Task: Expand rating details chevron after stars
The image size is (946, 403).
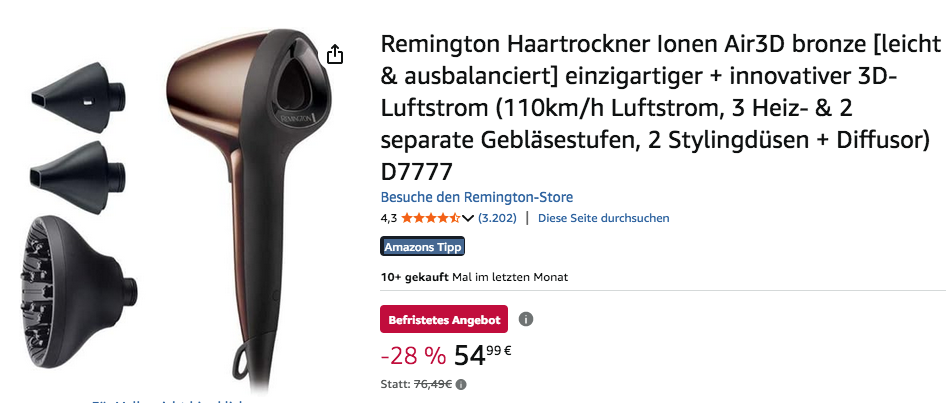Action: 468,218
